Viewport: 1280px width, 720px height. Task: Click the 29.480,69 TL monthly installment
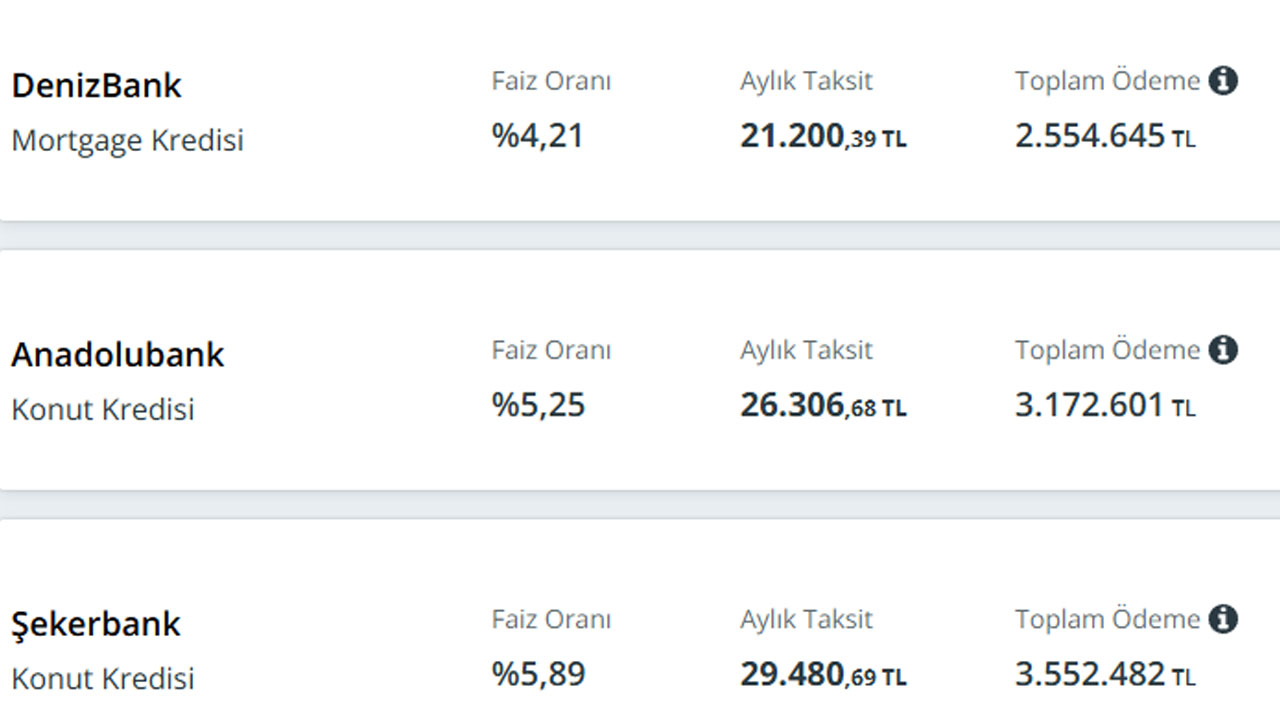[x=823, y=674]
